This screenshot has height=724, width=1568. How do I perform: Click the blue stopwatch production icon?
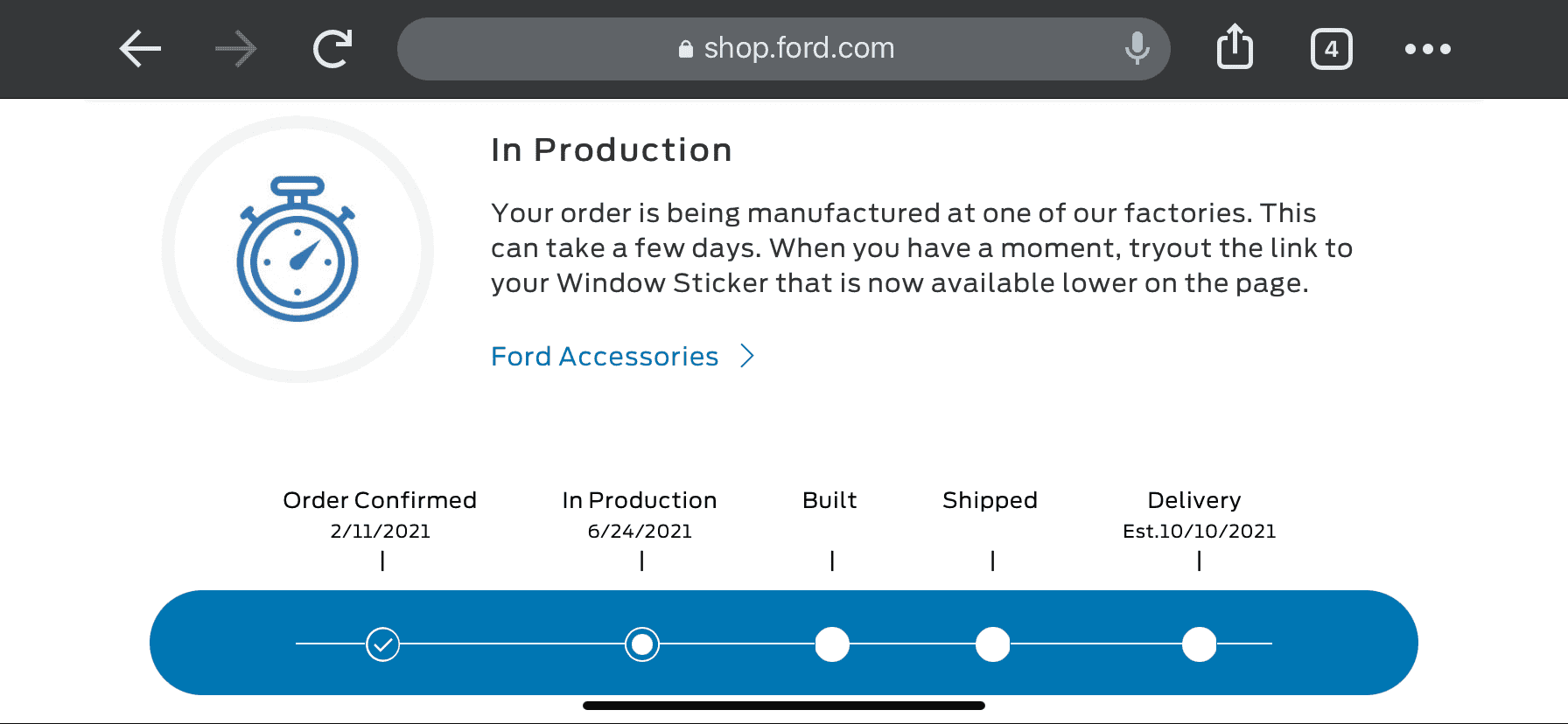click(297, 249)
